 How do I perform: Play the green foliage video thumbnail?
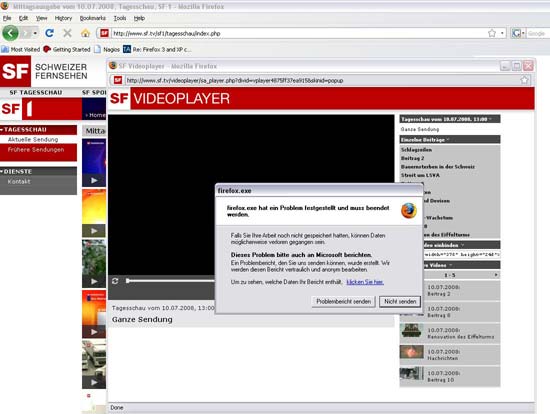coord(94,263)
